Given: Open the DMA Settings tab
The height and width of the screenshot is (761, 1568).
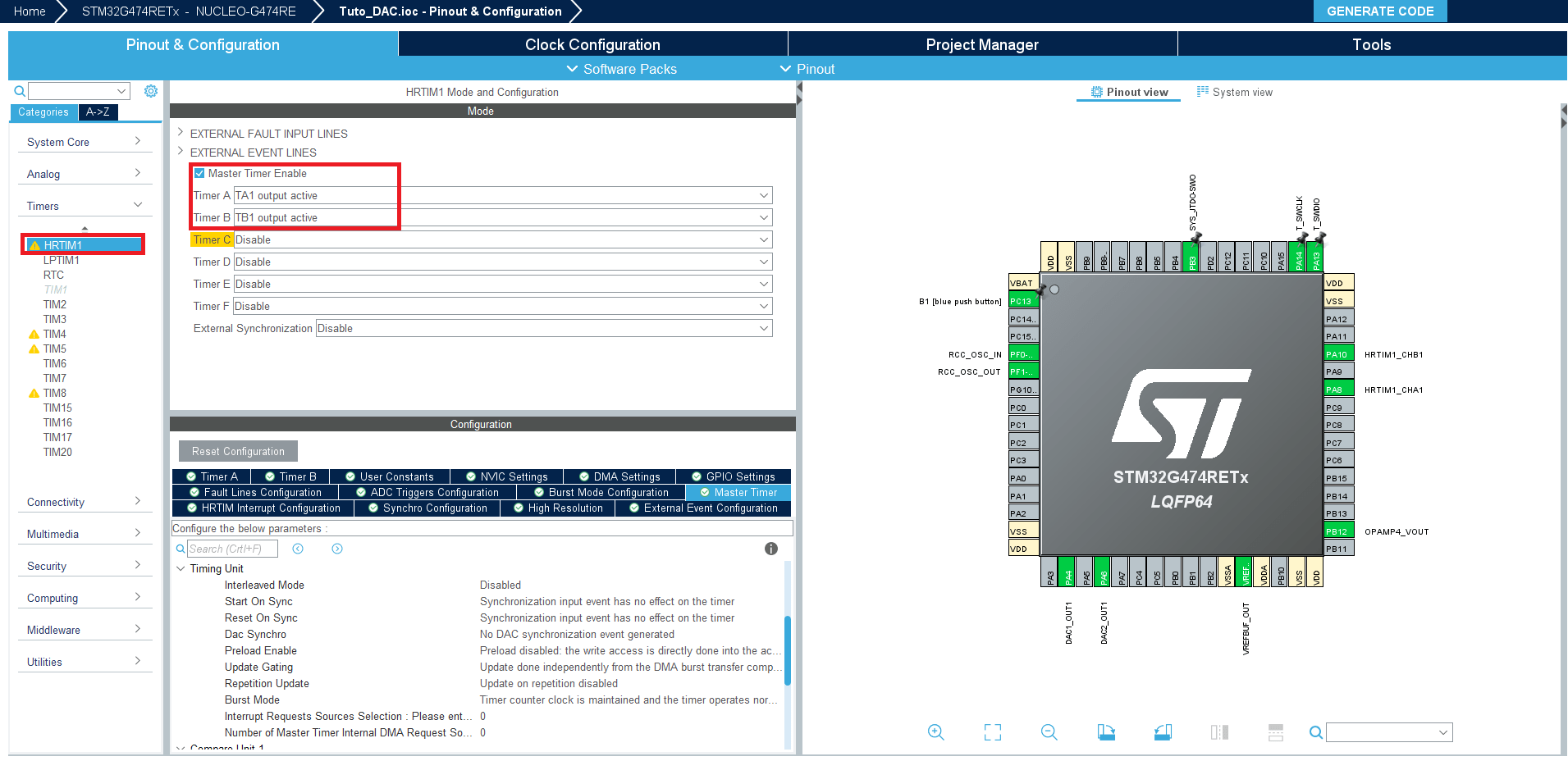Looking at the screenshot, I should coord(619,476).
